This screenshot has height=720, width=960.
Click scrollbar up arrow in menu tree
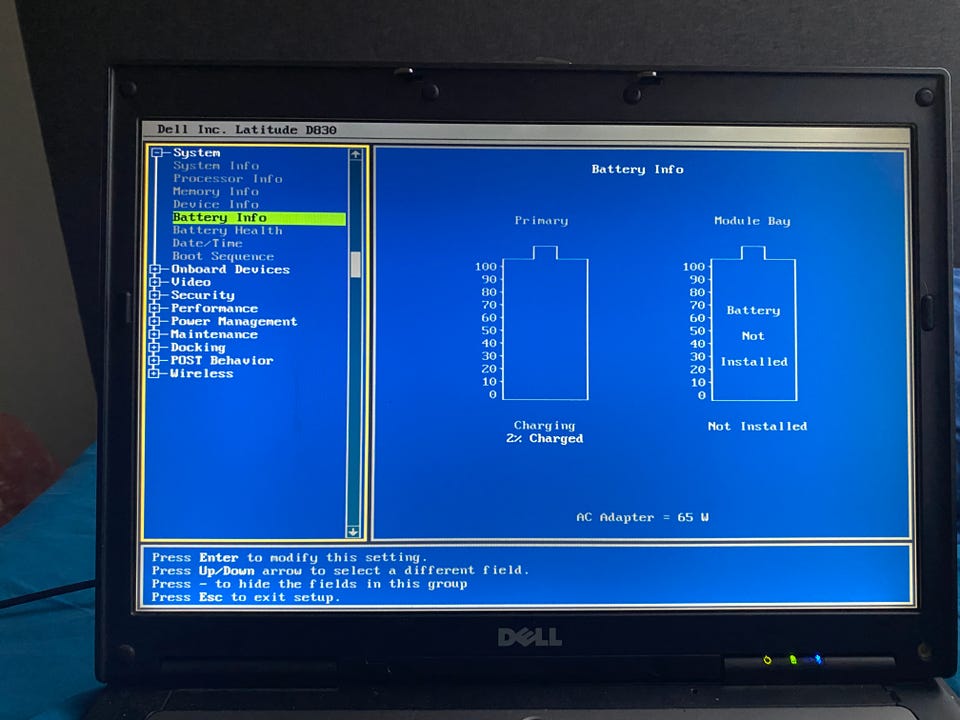tap(355, 154)
